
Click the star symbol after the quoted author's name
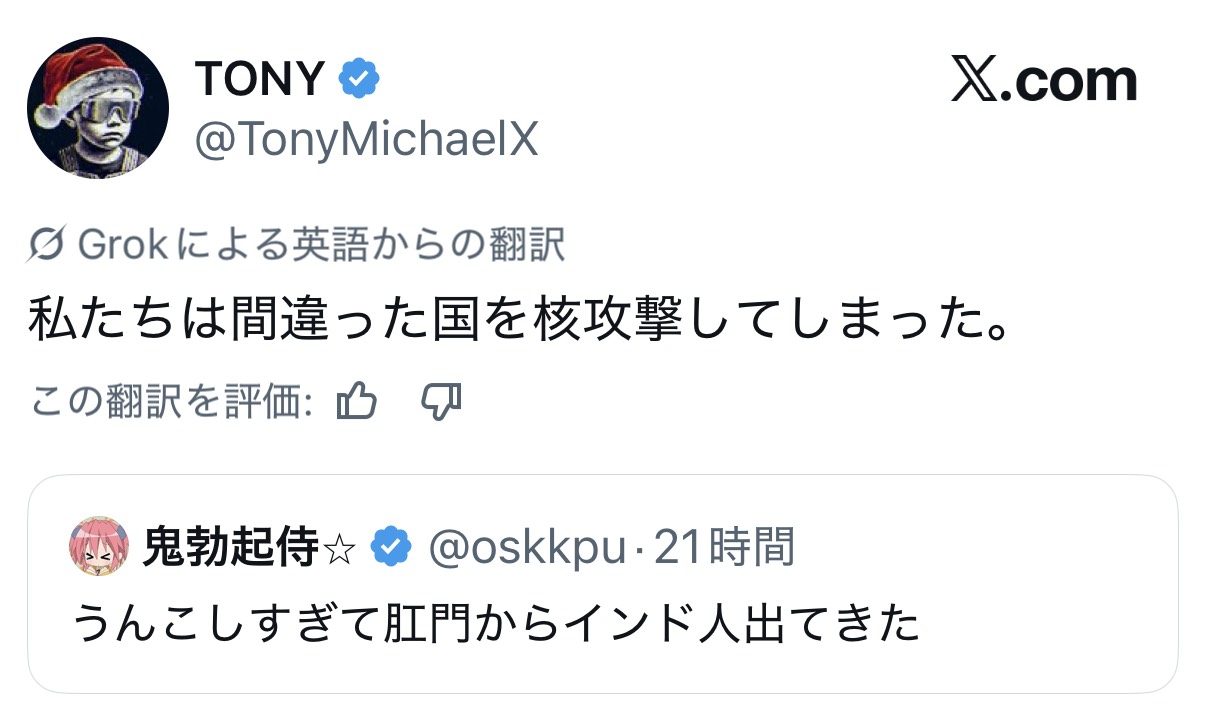[x=341, y=548]
